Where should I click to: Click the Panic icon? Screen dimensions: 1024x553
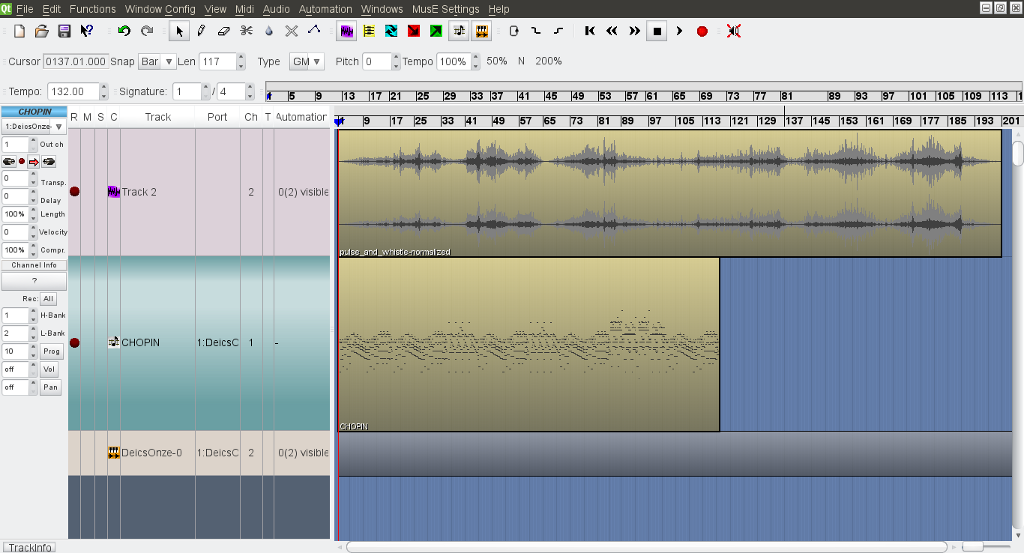click(733, 31)
